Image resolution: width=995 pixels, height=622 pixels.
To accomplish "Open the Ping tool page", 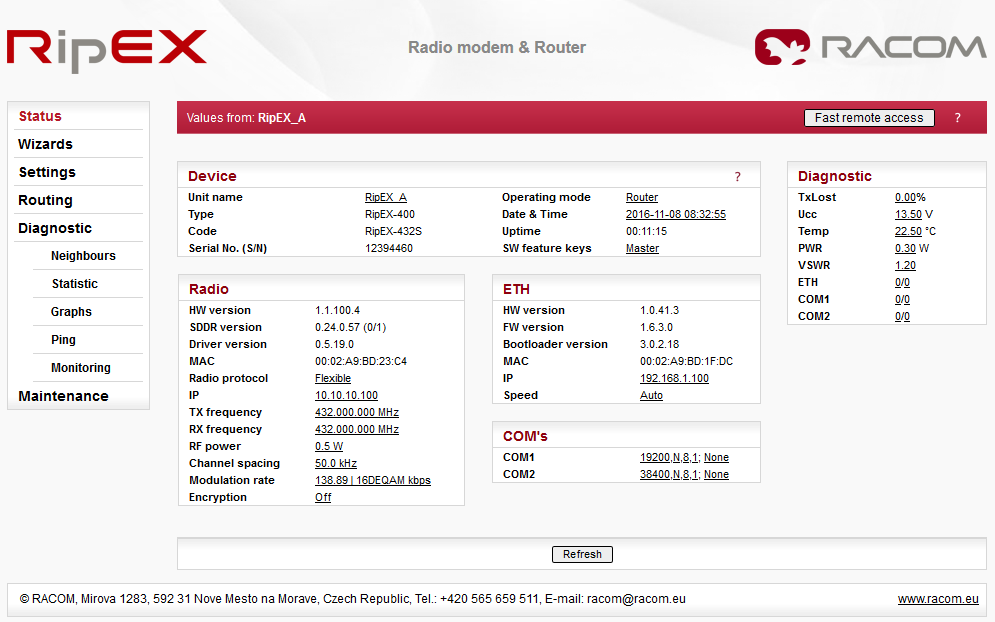I will tap(63, 340).
